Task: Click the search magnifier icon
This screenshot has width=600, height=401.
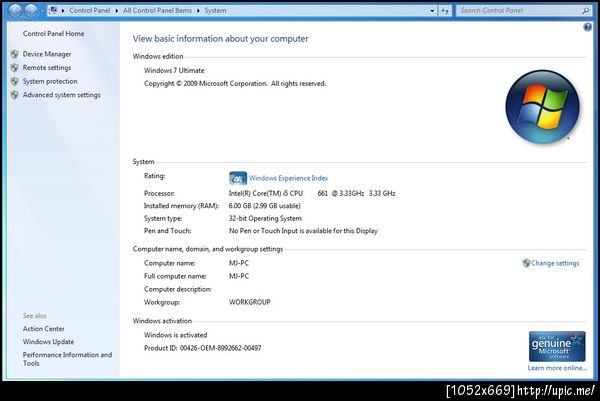Action: [x=585, y=11]
